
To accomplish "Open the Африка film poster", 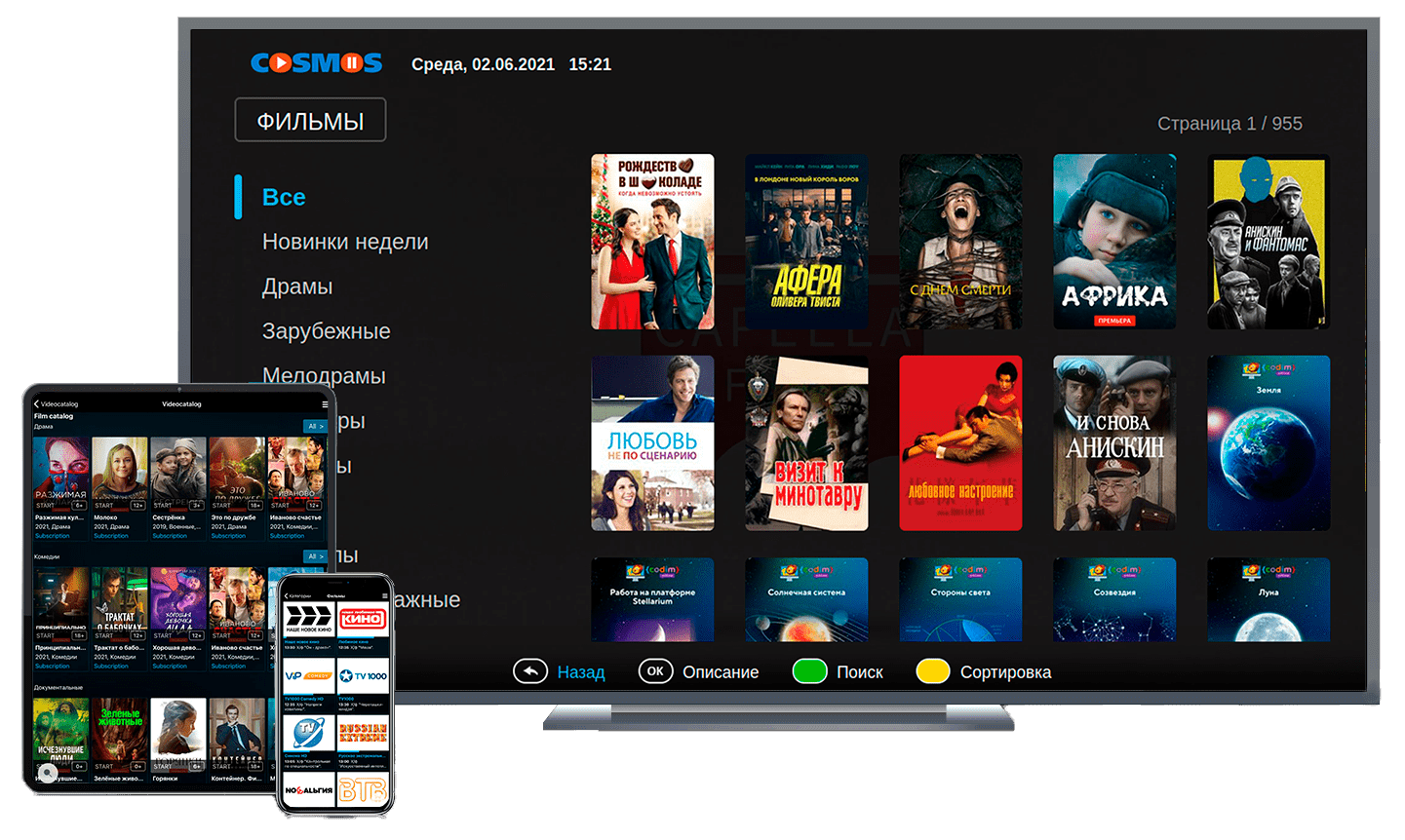I will [1114, 242].
